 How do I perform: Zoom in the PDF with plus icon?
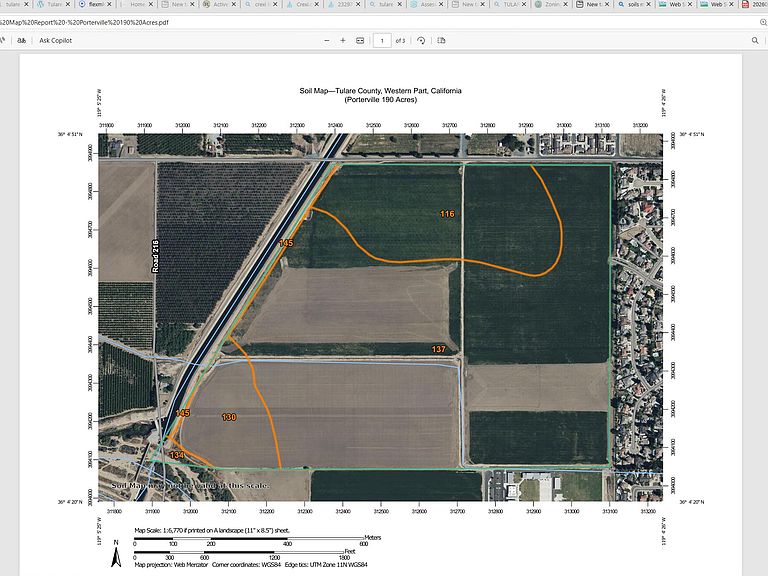coord(343,41)
